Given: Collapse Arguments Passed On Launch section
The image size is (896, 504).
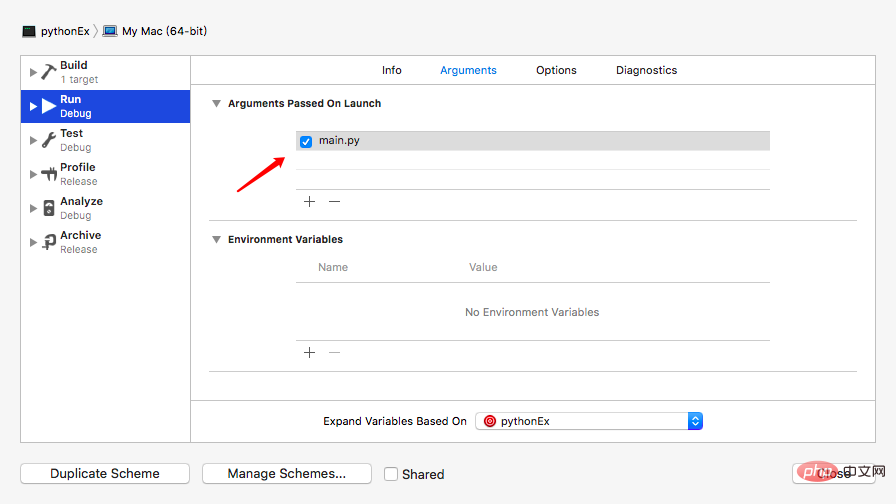Looking at the screenshot, I should (216, 104).
